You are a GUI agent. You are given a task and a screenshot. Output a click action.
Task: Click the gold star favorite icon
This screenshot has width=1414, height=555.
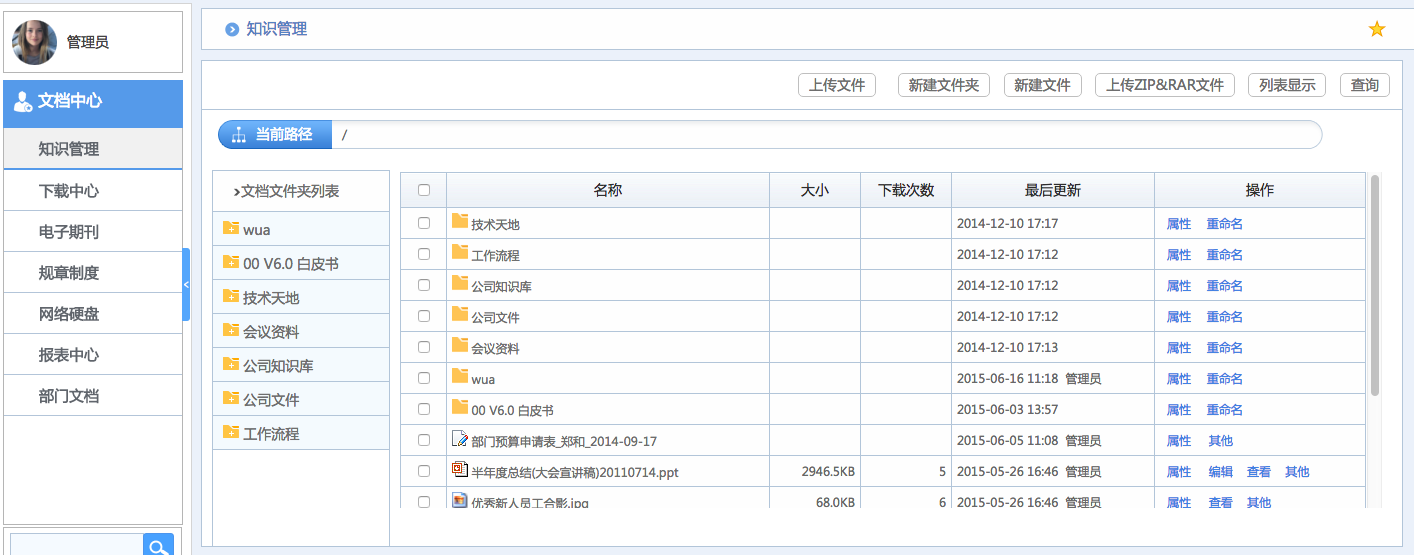click(1377, 30)
